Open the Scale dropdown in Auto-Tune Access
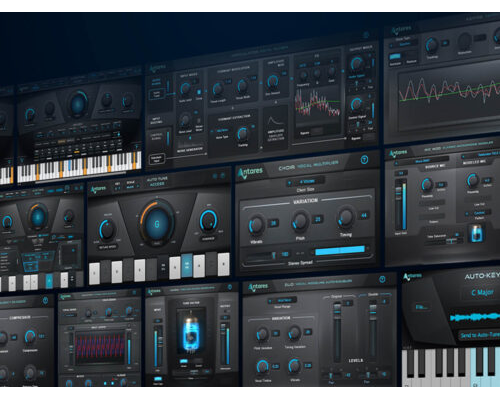 coord(133,187)
